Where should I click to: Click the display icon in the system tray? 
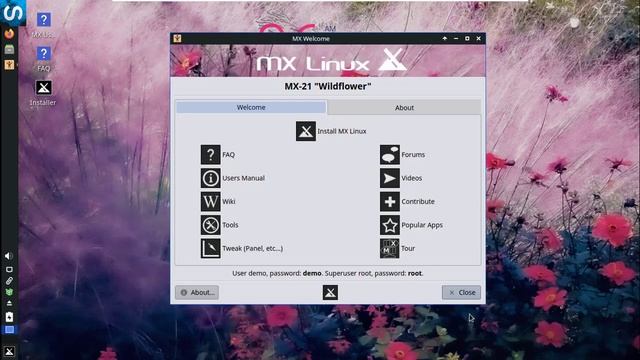tap(9, 269)
